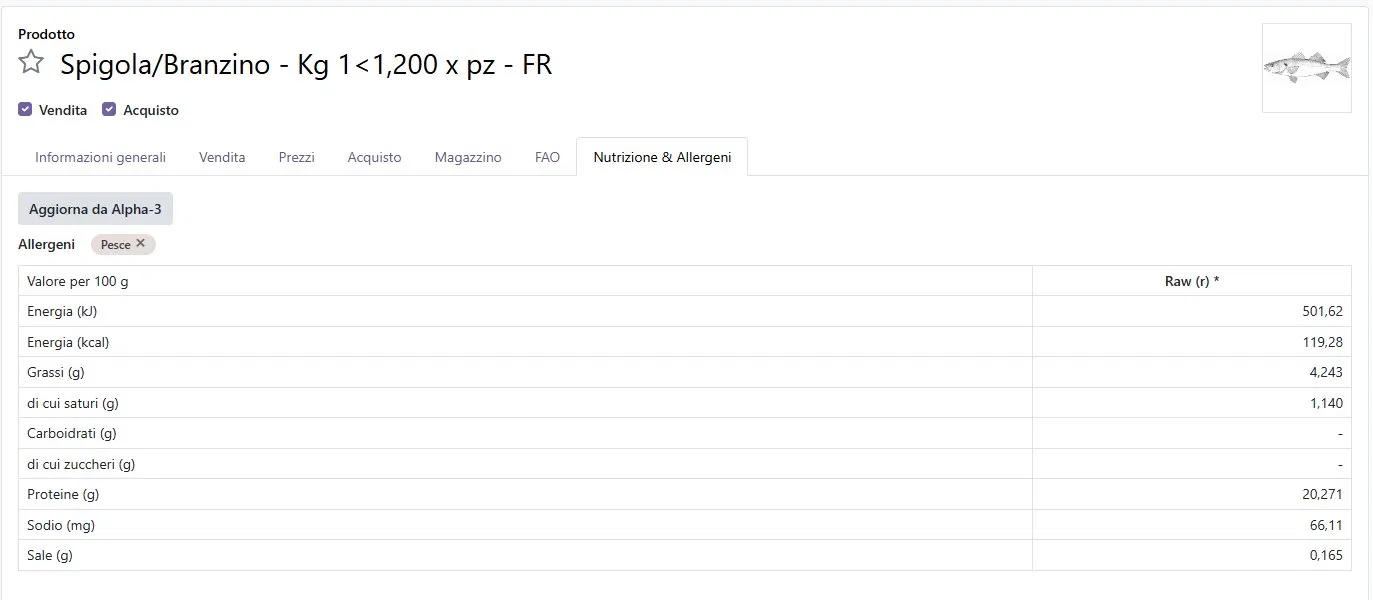Open the Acquisto tab

pos(374,157)
